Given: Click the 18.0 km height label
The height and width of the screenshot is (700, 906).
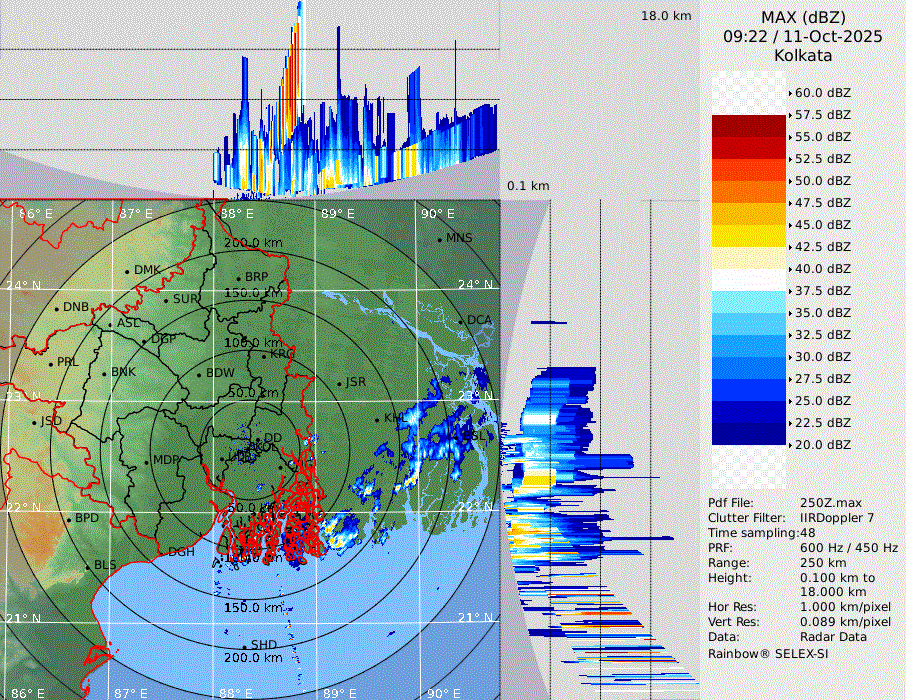Looking at the screenshot, I should pos(666,16).
